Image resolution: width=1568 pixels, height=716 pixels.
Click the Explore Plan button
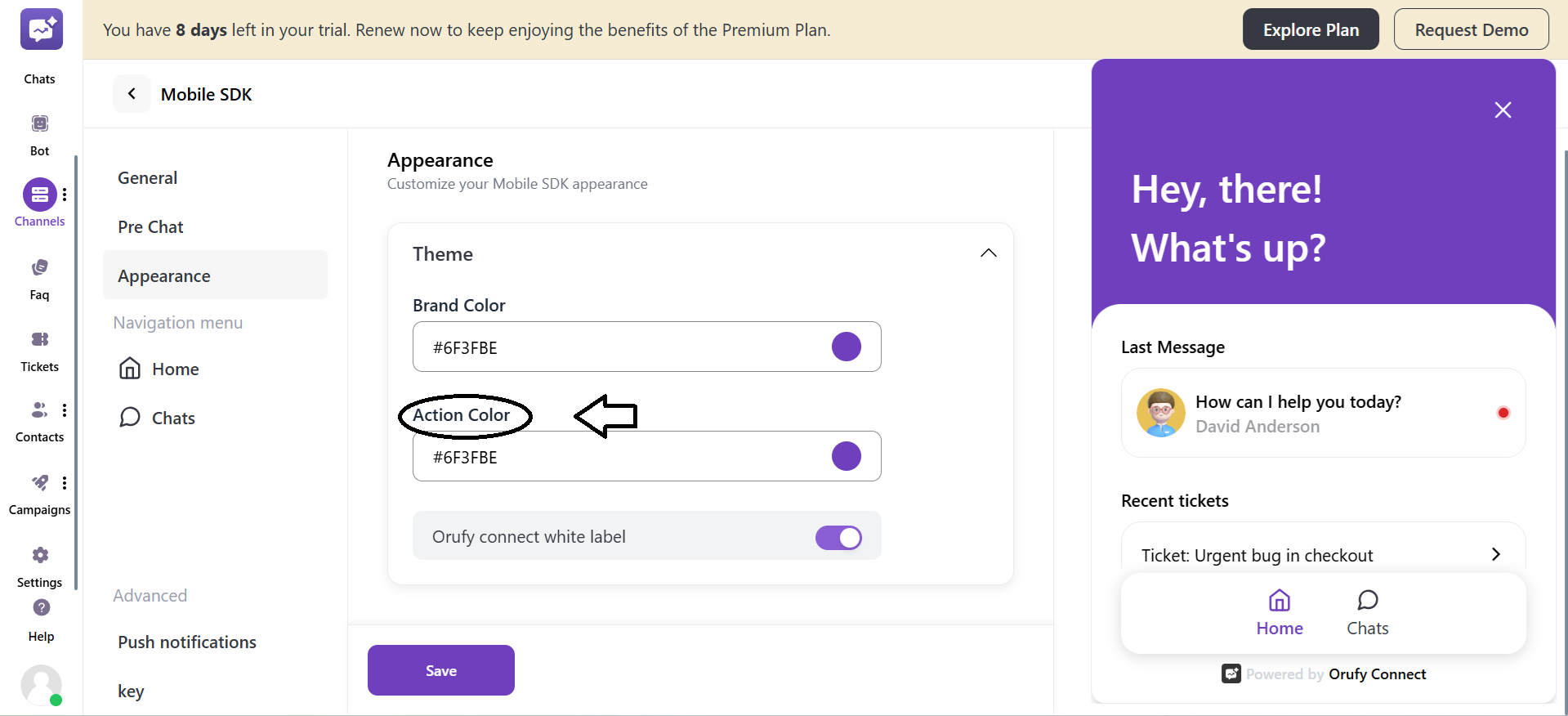(x=1310, y=29)
